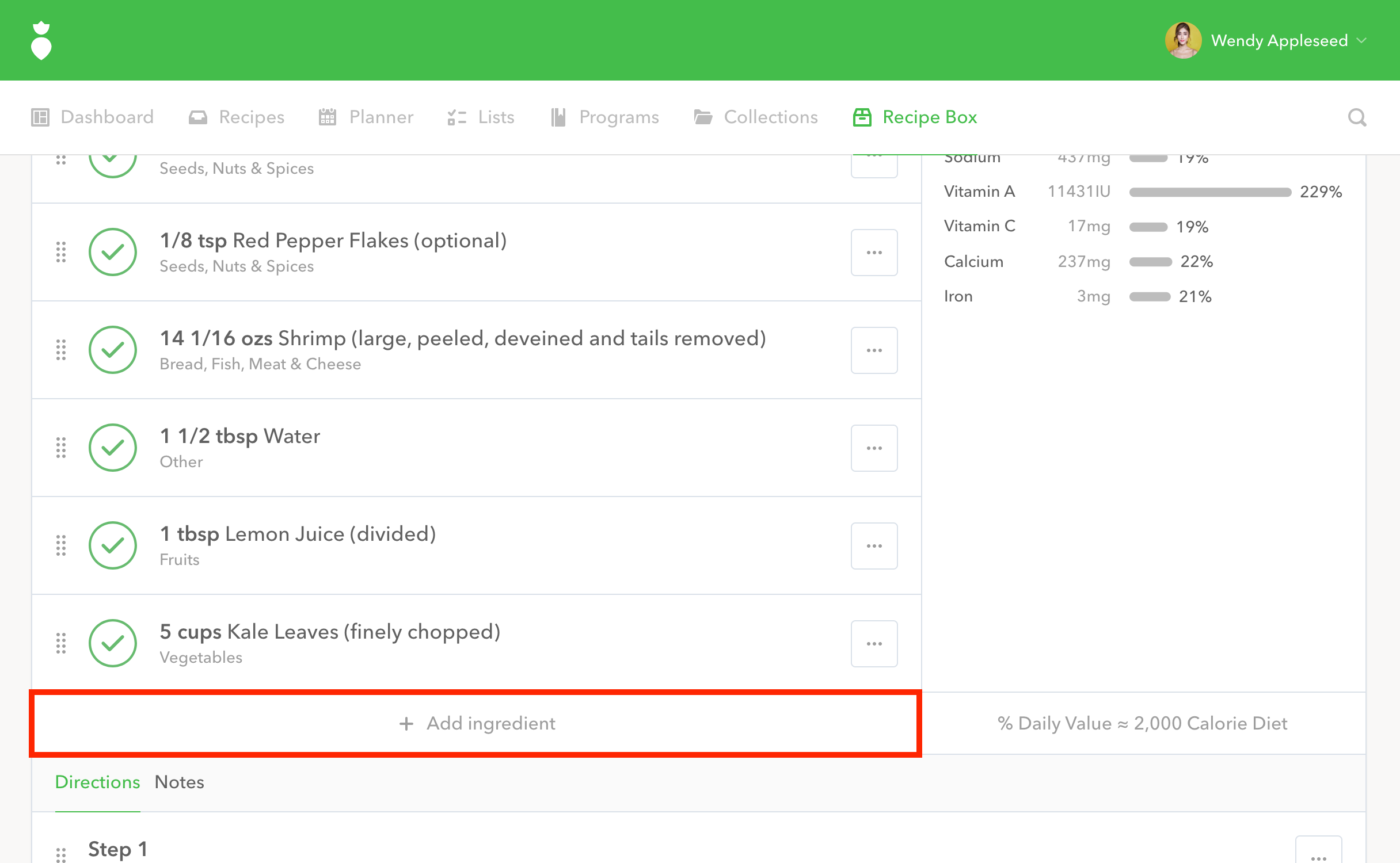This screenshot has height=863, width=1400.
Task: Open the options menu for Lemon Juice
Action: pyautogui.click(x=874, y=546)
